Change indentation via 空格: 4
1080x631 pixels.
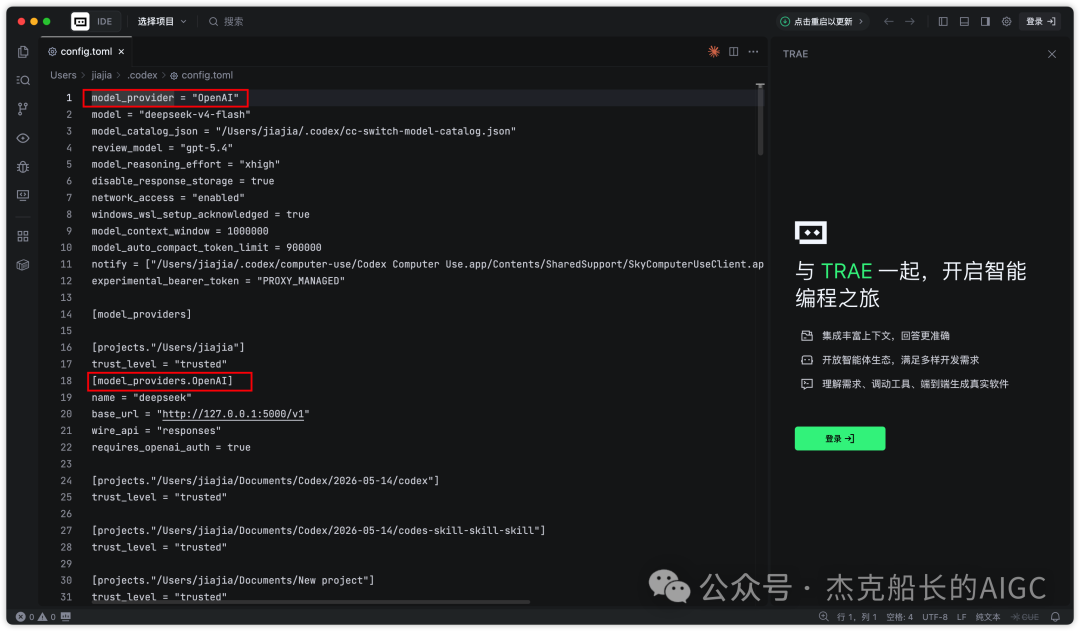coord(900,617)
